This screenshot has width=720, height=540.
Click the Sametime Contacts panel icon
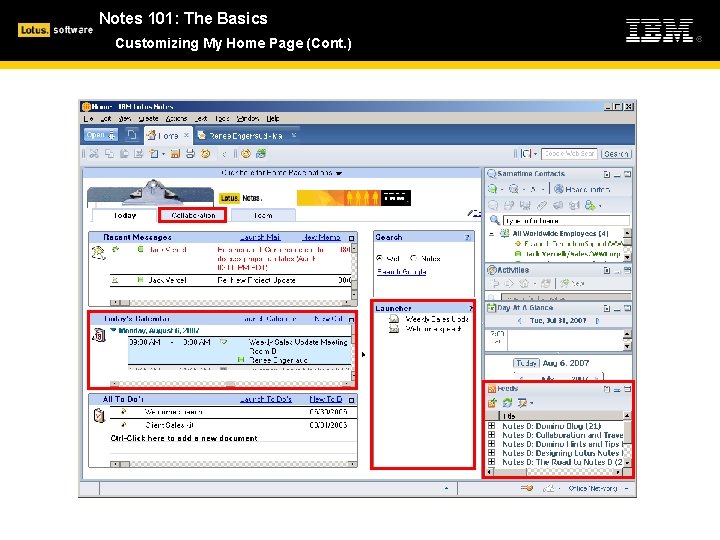[491, 174]
